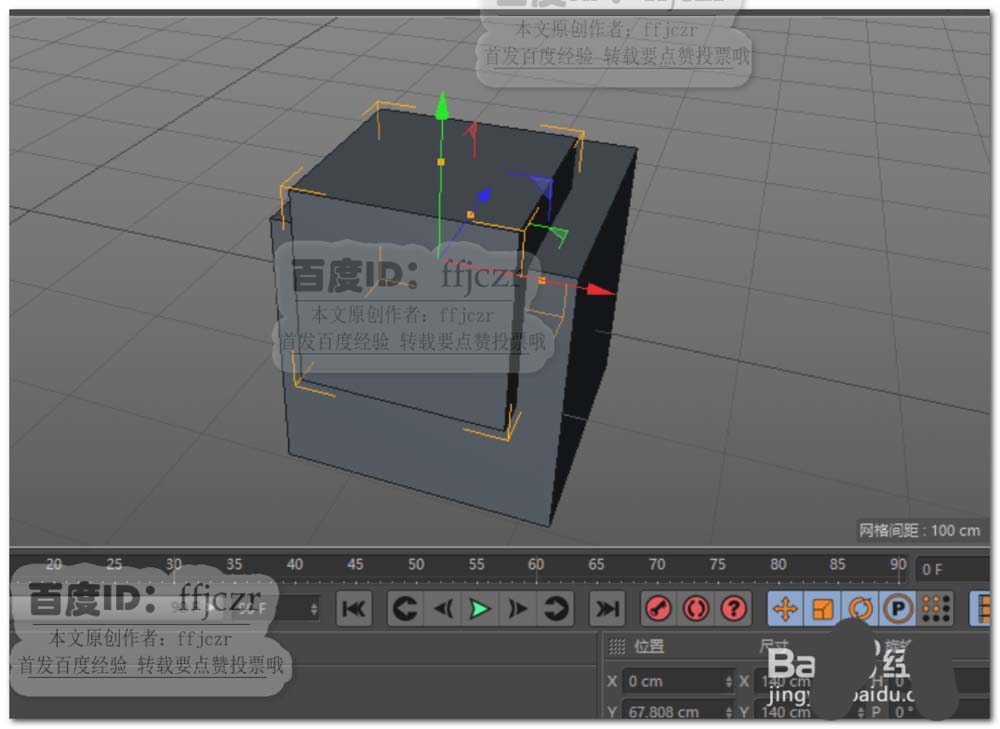Play the animation forwards
The image size is (1000, 729).
pyautogui.click(x=480, y=609)
